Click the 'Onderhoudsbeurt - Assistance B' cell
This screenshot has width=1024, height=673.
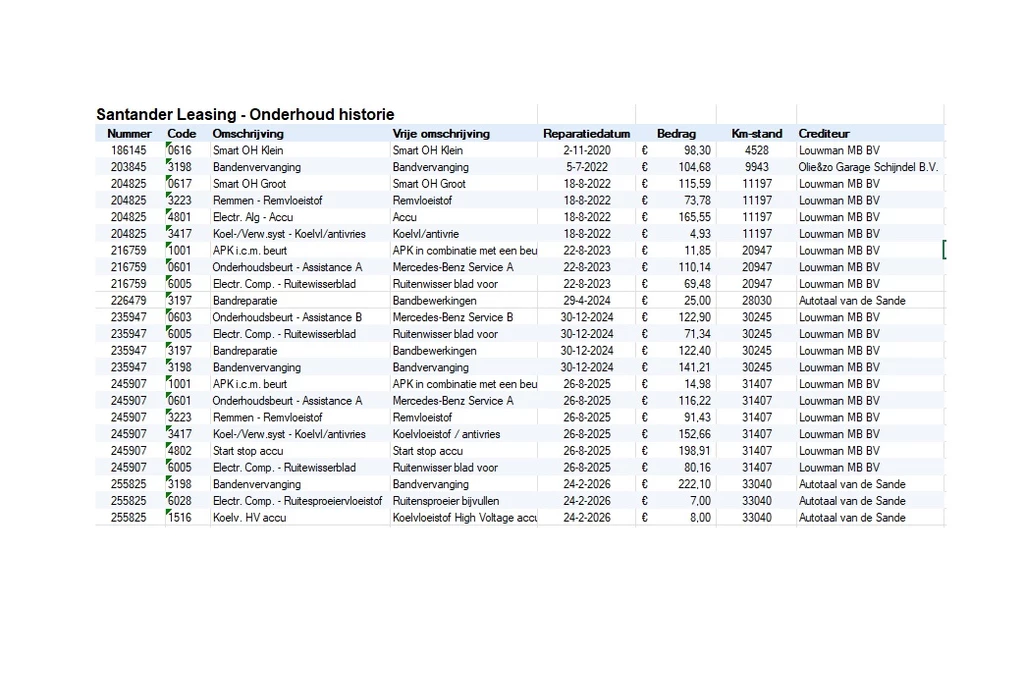click(287, 317)
